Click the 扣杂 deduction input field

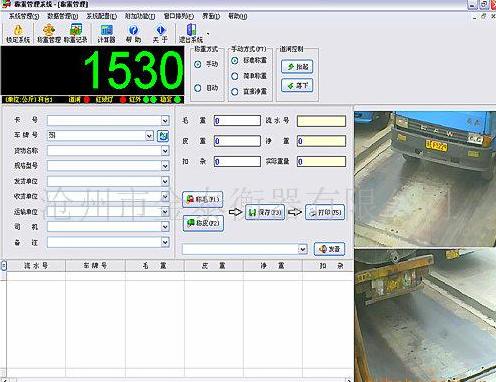coord(237,162)
